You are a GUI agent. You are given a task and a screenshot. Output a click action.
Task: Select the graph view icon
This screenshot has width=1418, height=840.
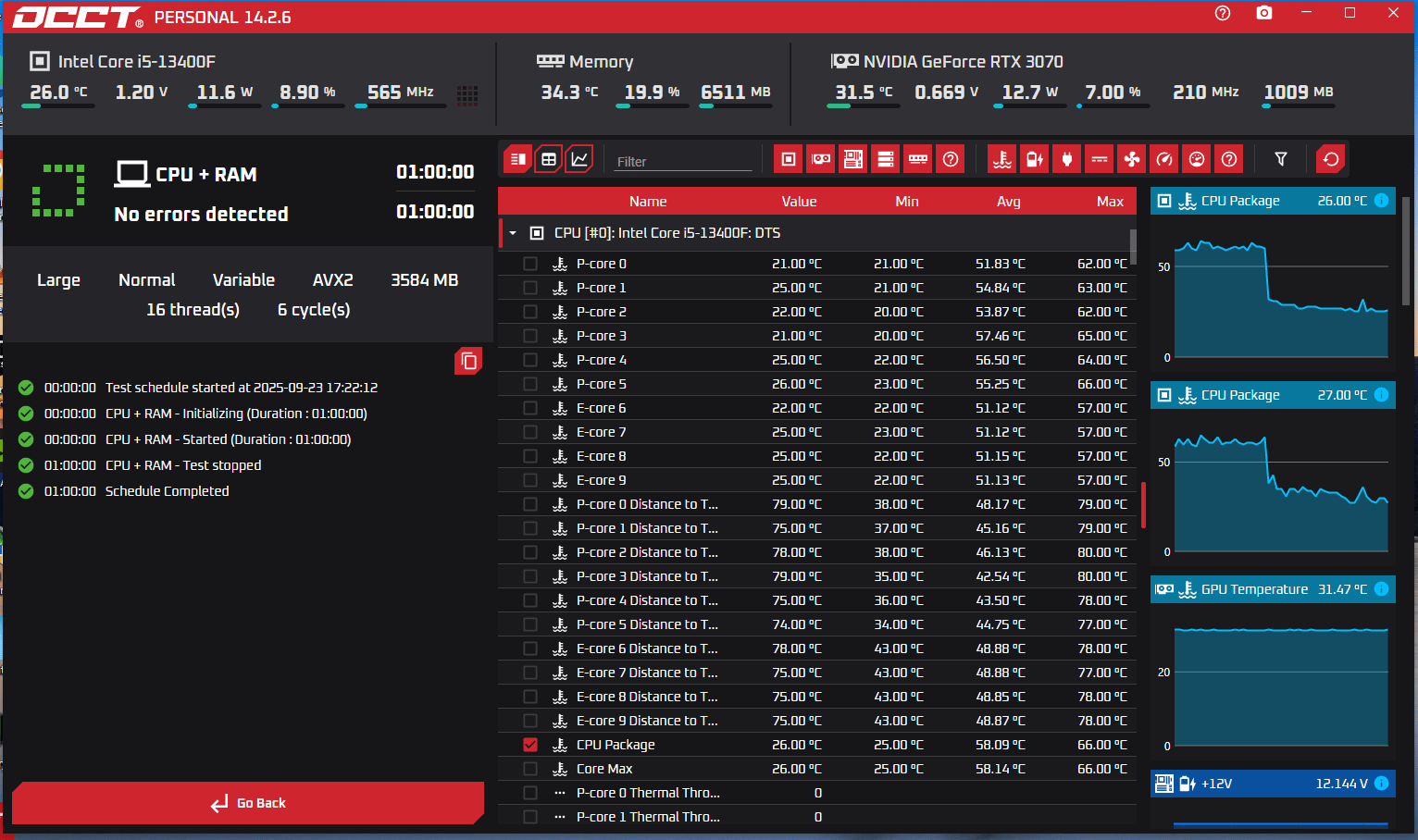tap(579, 159)
